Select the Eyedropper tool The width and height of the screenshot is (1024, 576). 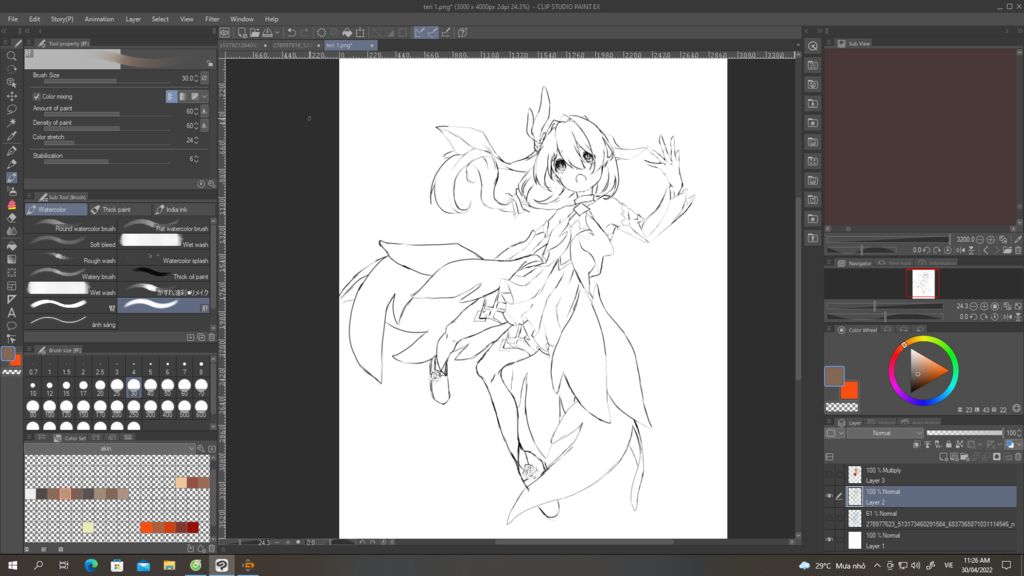(x=12, y=136)
